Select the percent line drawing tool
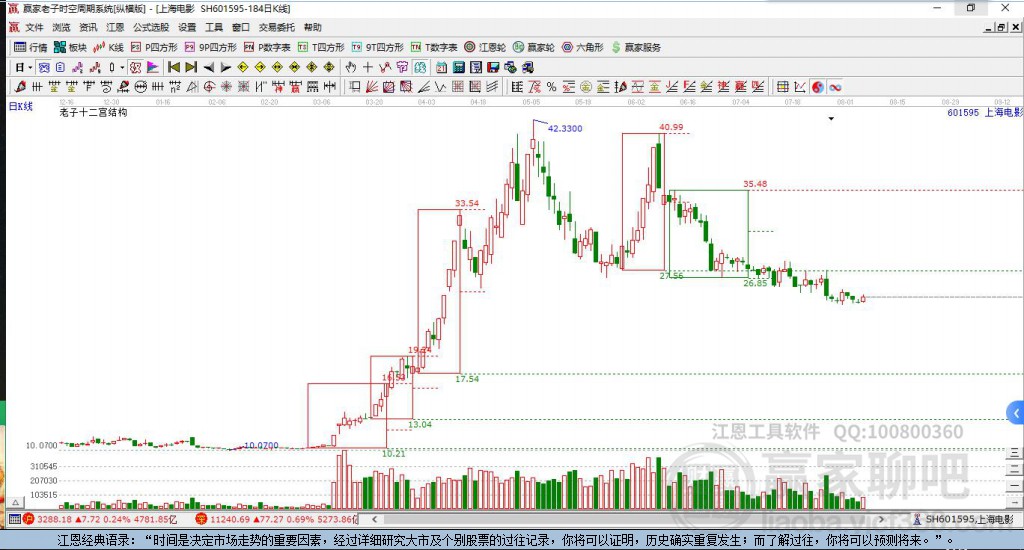Viewport: 1024px width, 550px height. click(552, 87)
